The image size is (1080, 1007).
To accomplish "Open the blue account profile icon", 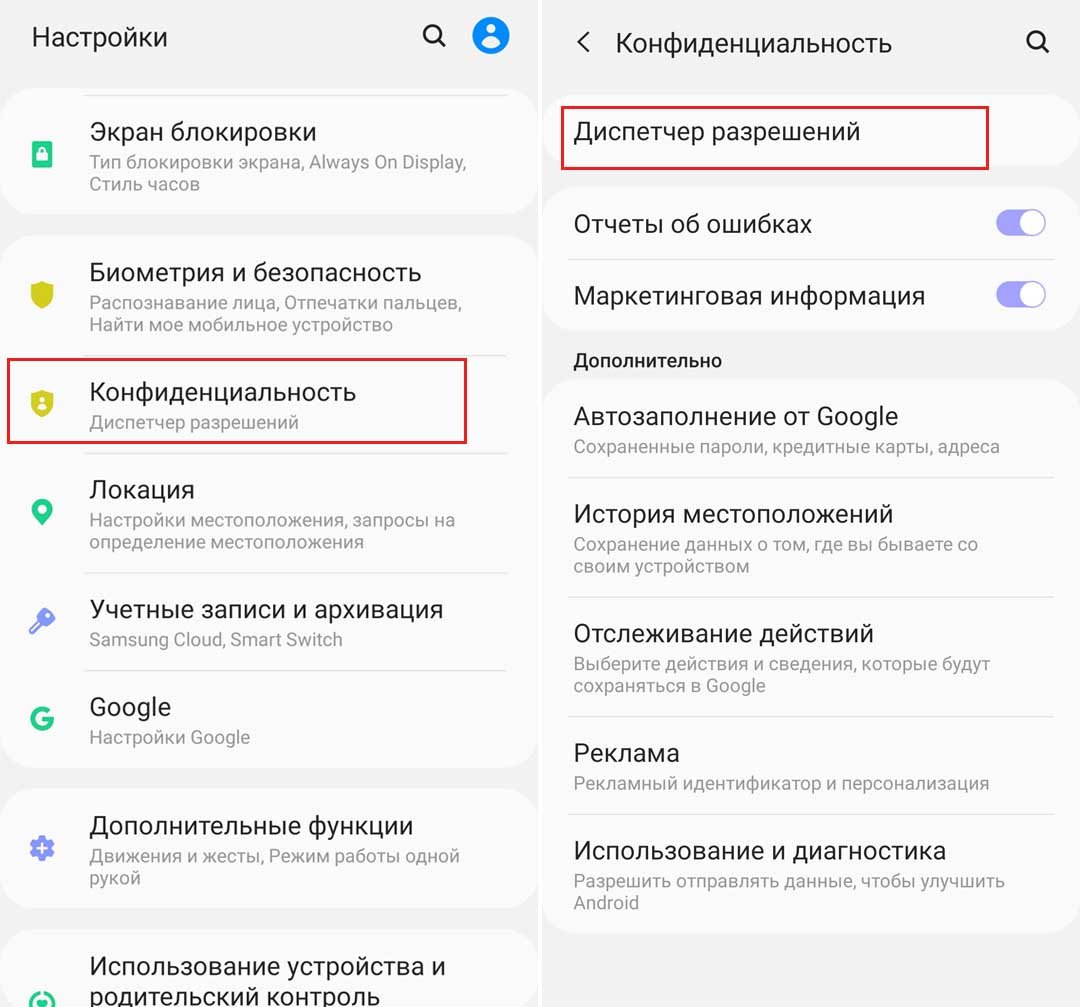I will tap(491, 36).
